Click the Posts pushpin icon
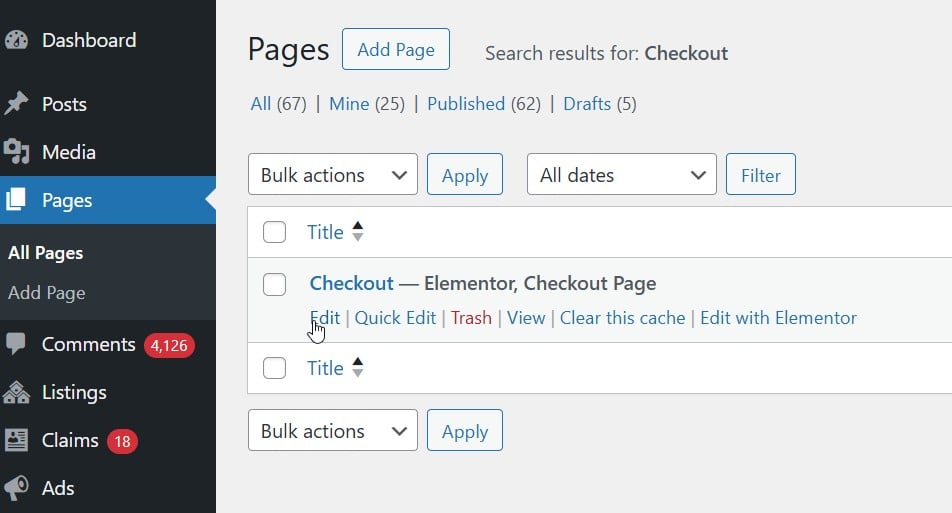952x513 pixels. pos(17,104)
